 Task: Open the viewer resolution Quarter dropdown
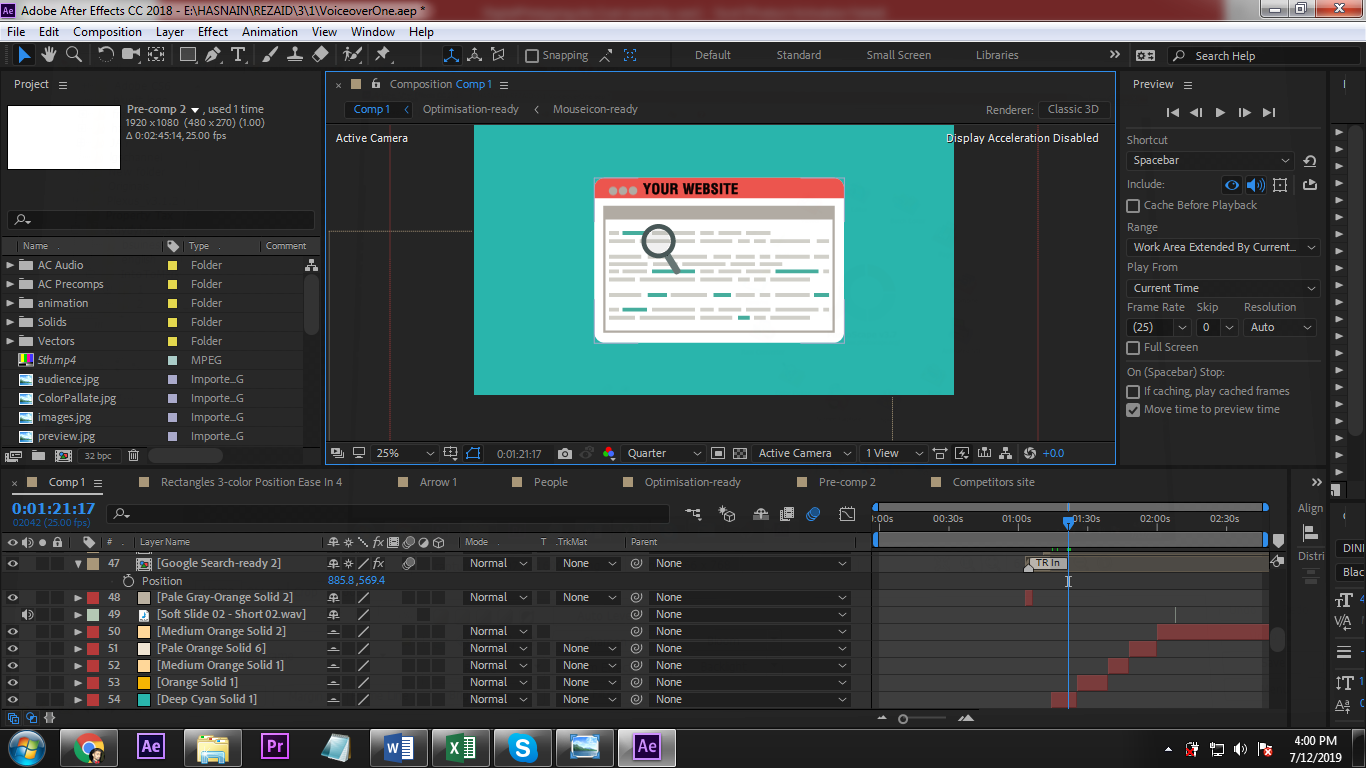pyautogui.click(x=664, y=453)
